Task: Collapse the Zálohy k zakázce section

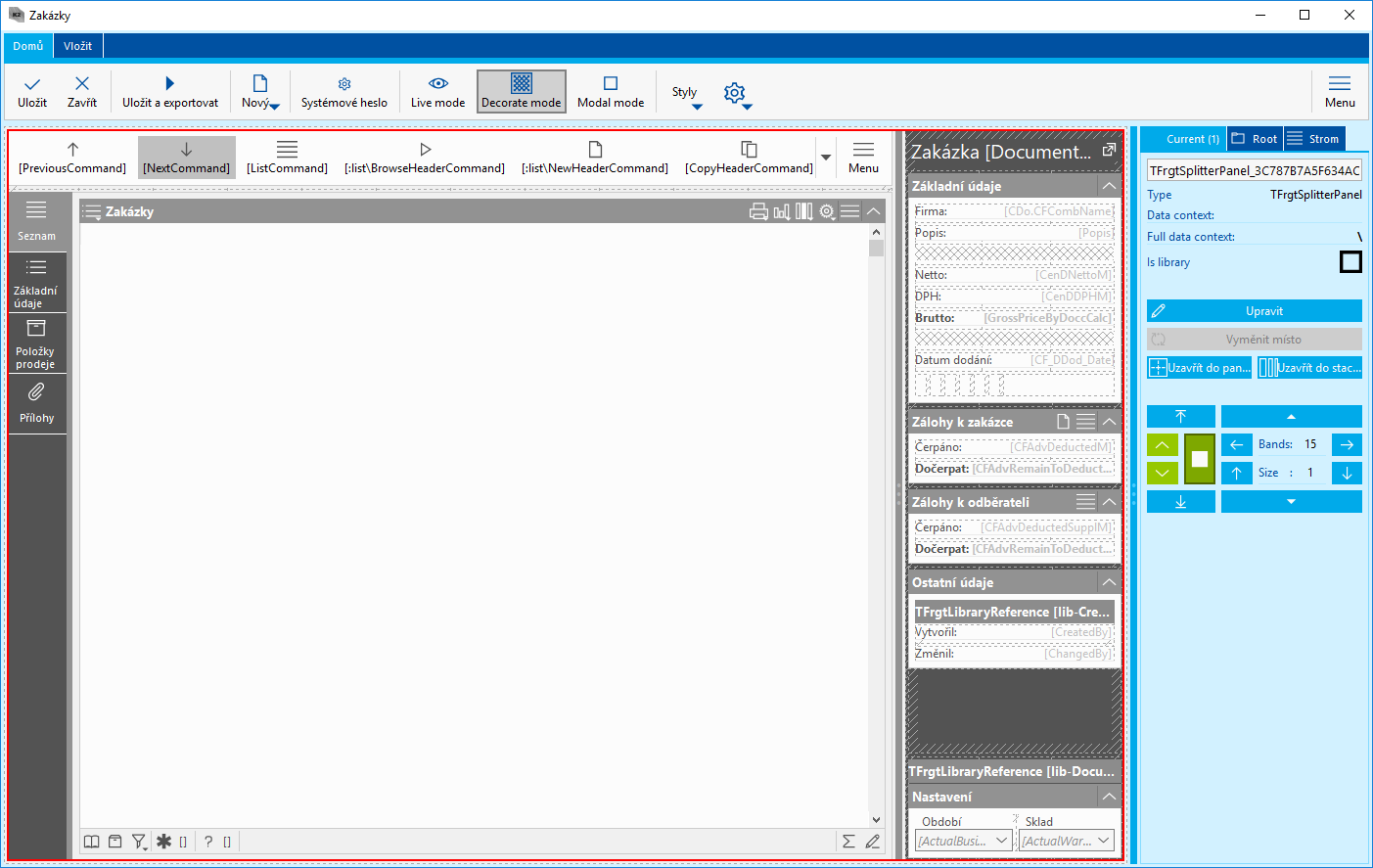Action: pos(1109,422)
